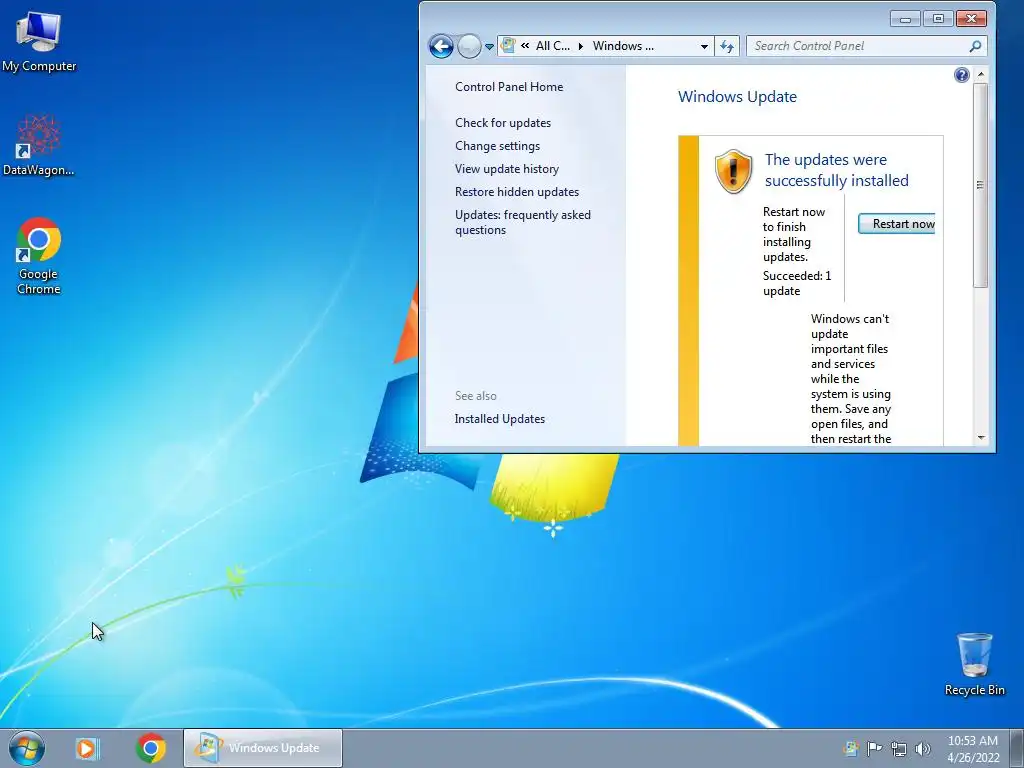Open Action Center flag icon

coord(874,748)
